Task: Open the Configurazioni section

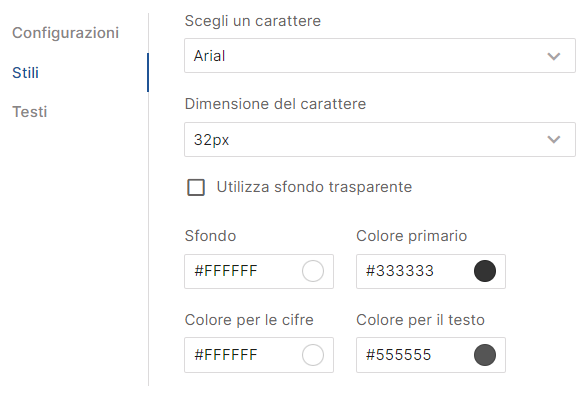Action: tap(65, 33)
